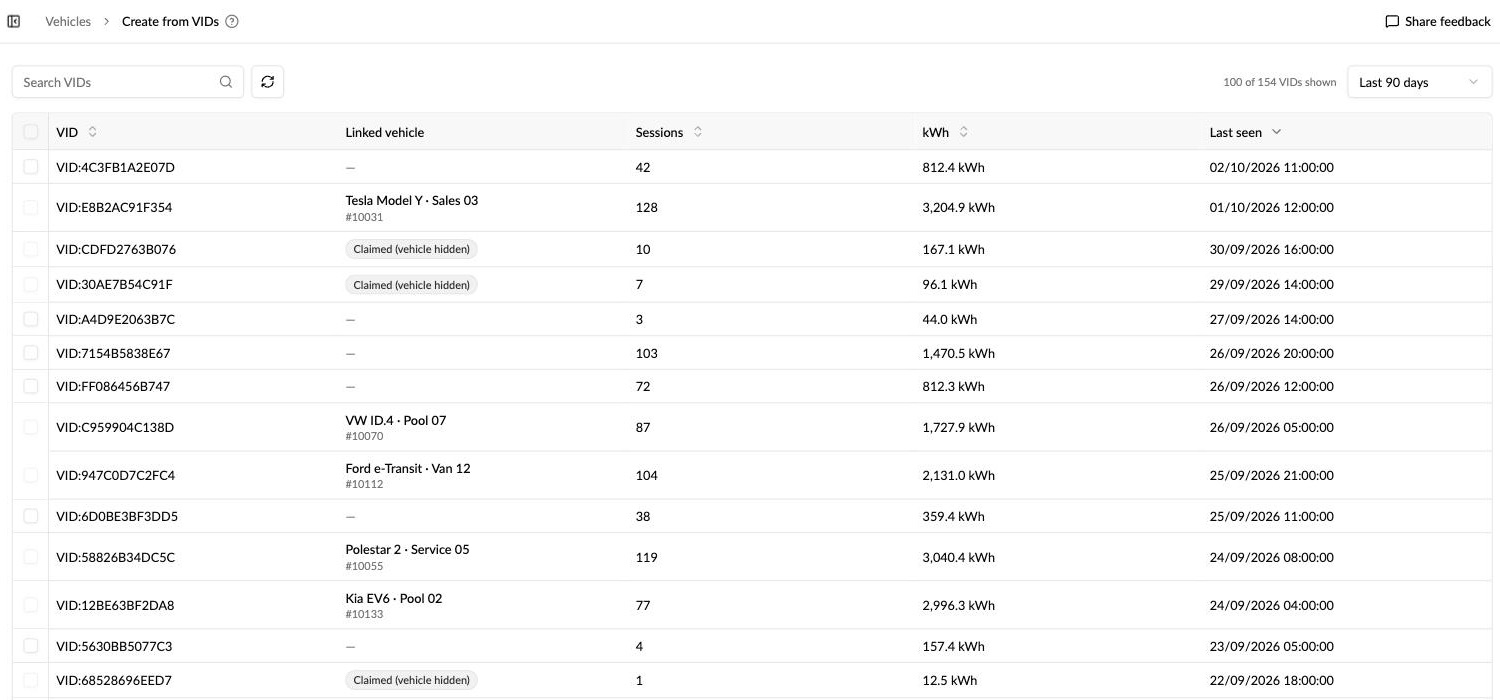Check the row VID:4C3FB1A2E07D

tap(31, 167)
